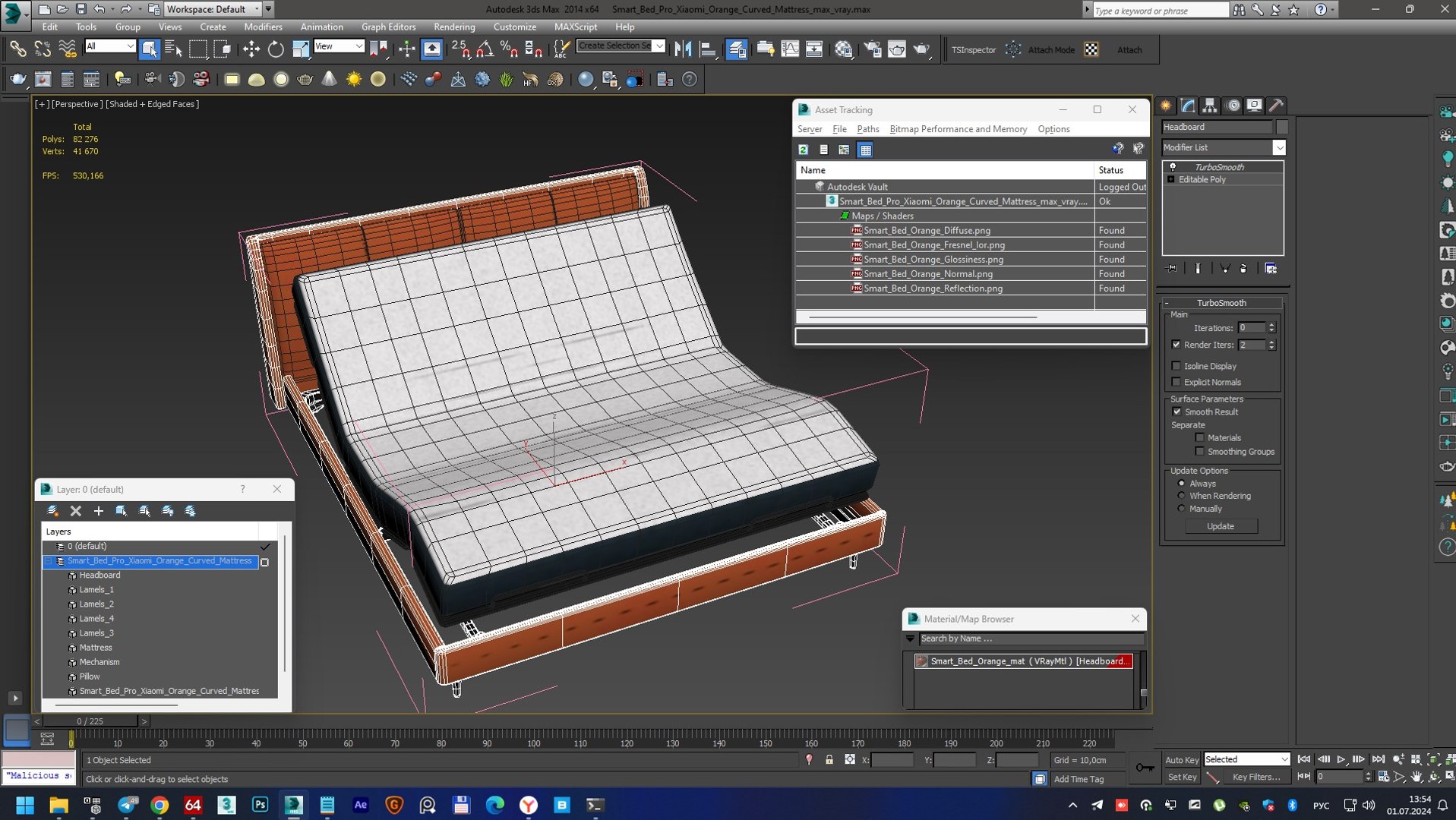Click the Headboard object color swatch
The image size is (1456, 820).
[1282, 127]
